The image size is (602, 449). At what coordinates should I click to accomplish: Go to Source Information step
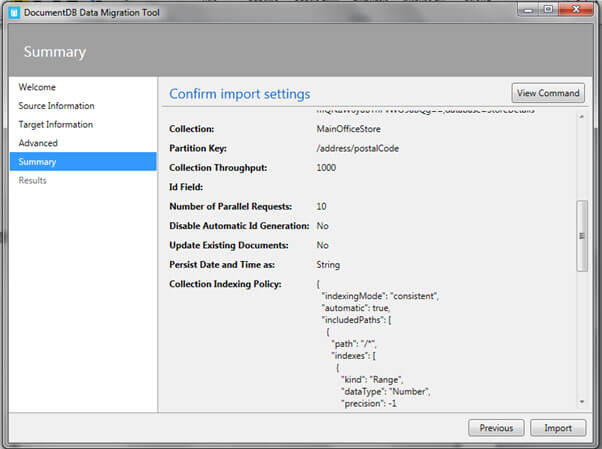click(56, 106)
